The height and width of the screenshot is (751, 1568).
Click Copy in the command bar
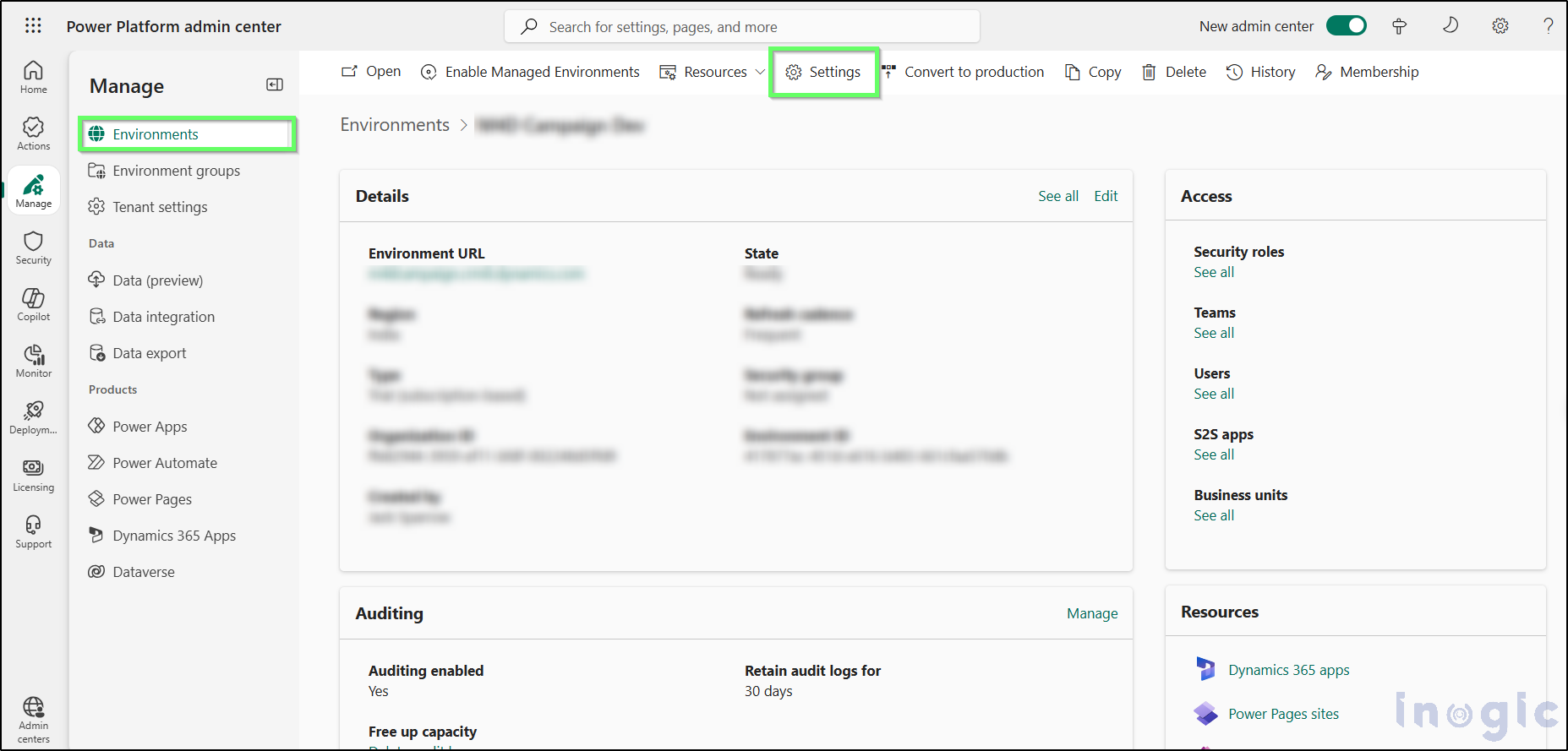(x=1093, y=72)
